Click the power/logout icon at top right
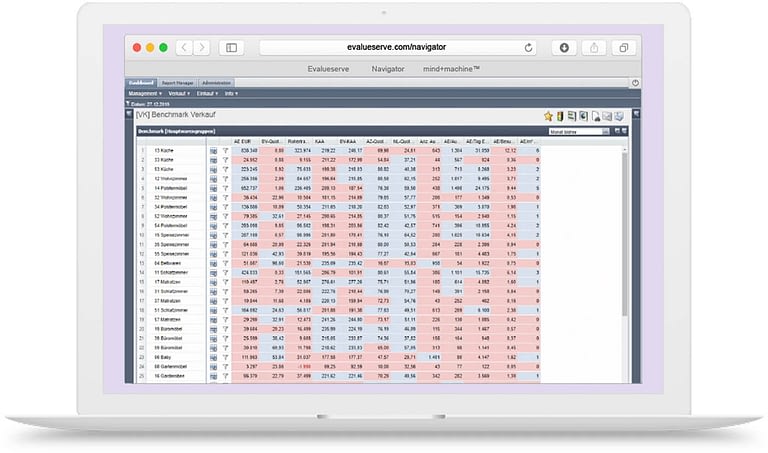The height and width of the screenshot is (453, 768). click(635, 83)
